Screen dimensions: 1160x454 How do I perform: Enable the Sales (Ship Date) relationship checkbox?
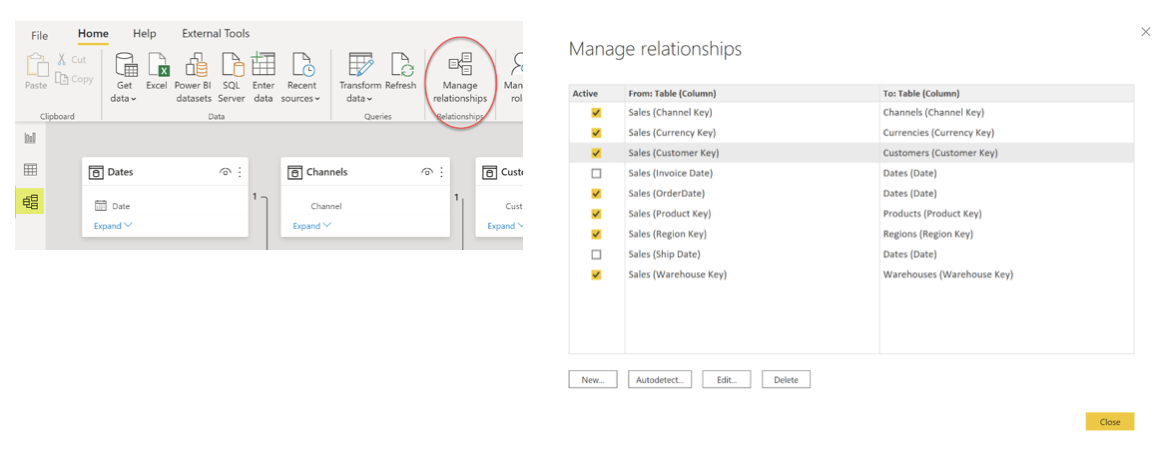pyautogui.click(x=597, y=254)
